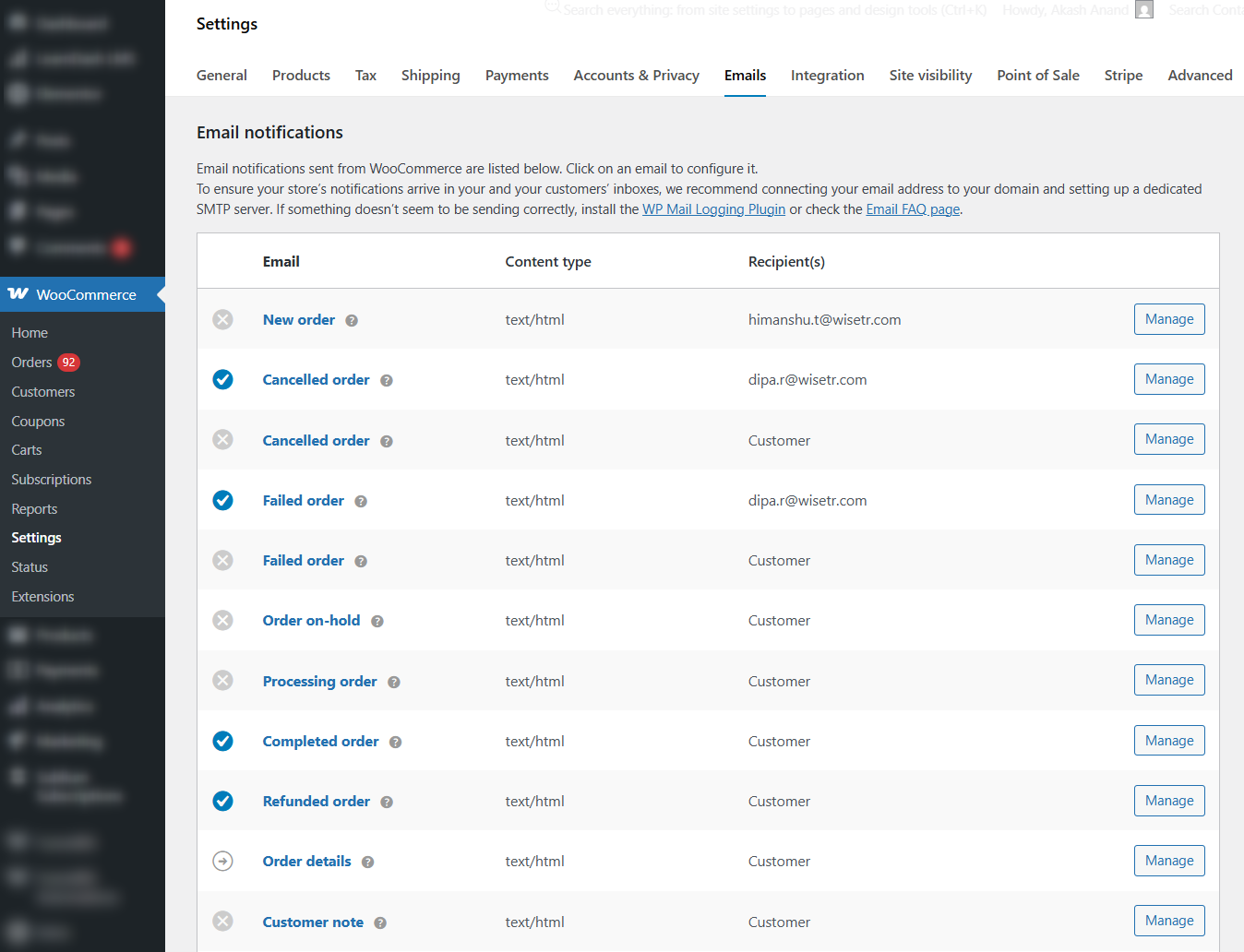Open help for Completed order email
Screen dimensions: 1244x952
pos(395,742)
